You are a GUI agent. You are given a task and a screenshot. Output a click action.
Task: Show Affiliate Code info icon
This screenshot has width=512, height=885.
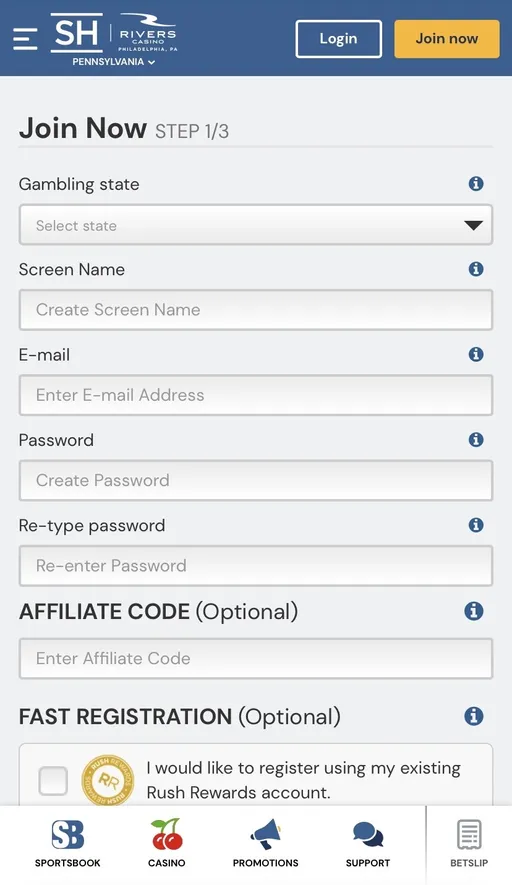point(474,611)
